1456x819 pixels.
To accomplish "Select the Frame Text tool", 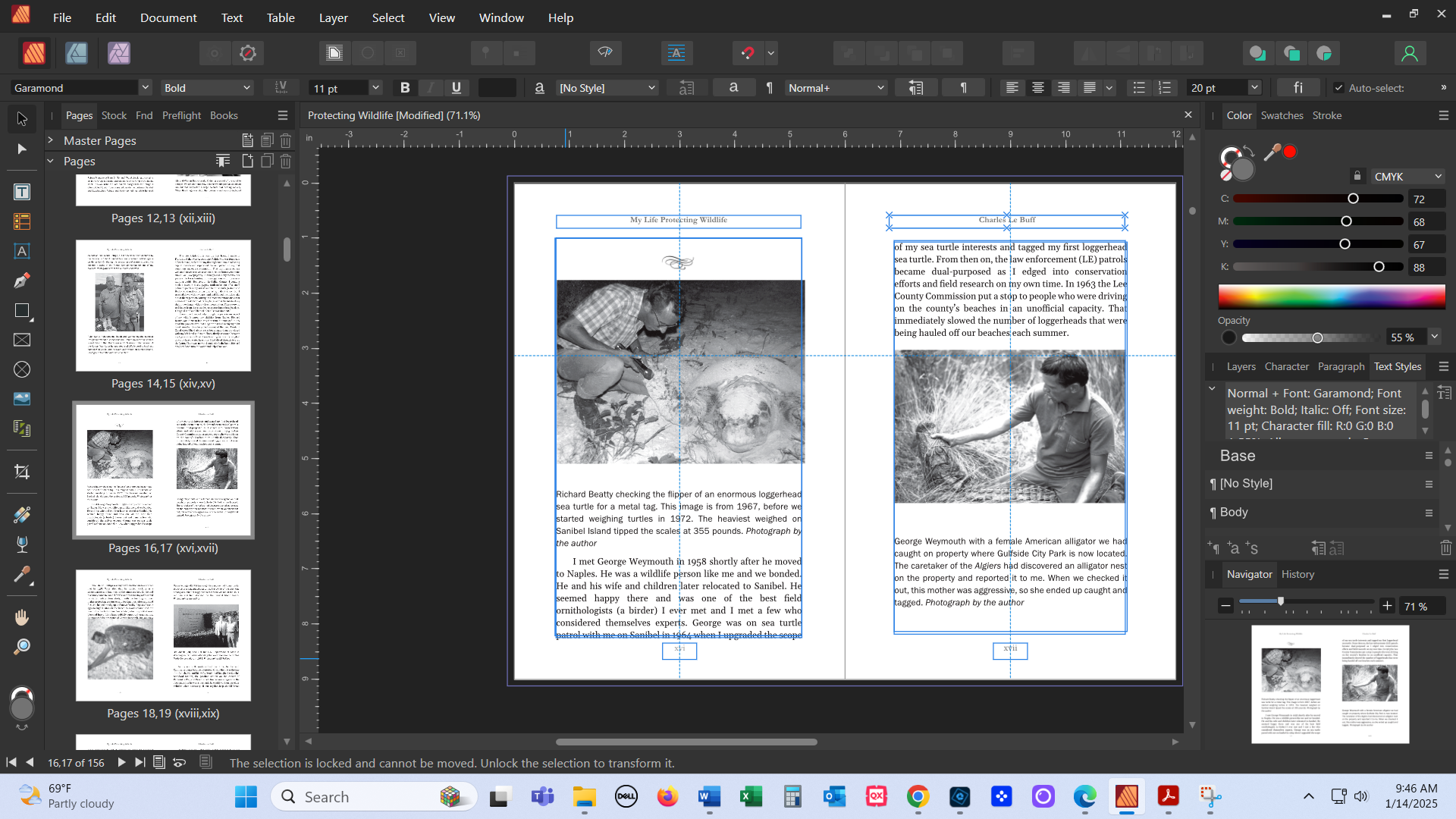I will click(22, 193).
